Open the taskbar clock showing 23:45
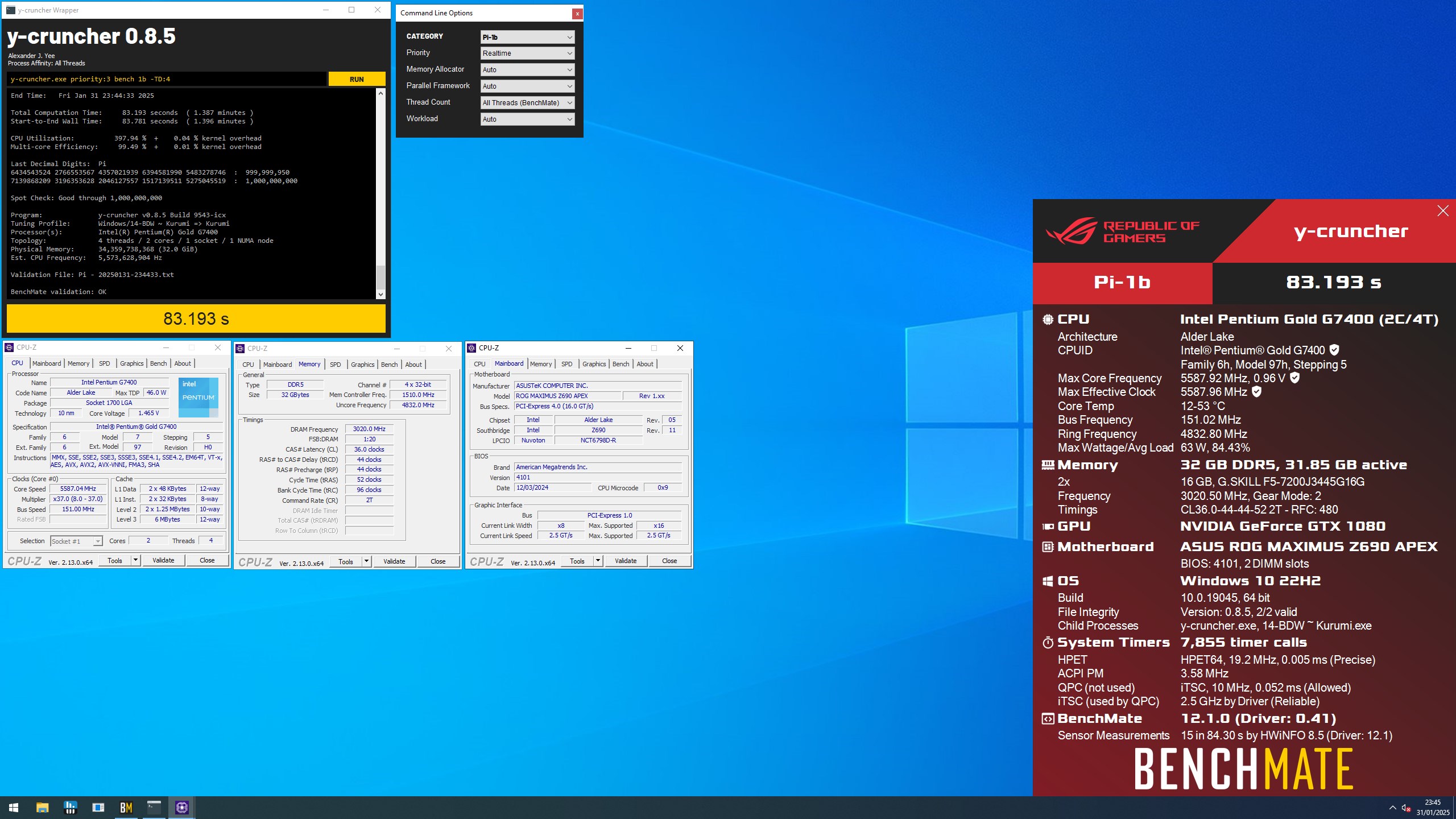The image size is (1456, 819). tap(1433, 808)
